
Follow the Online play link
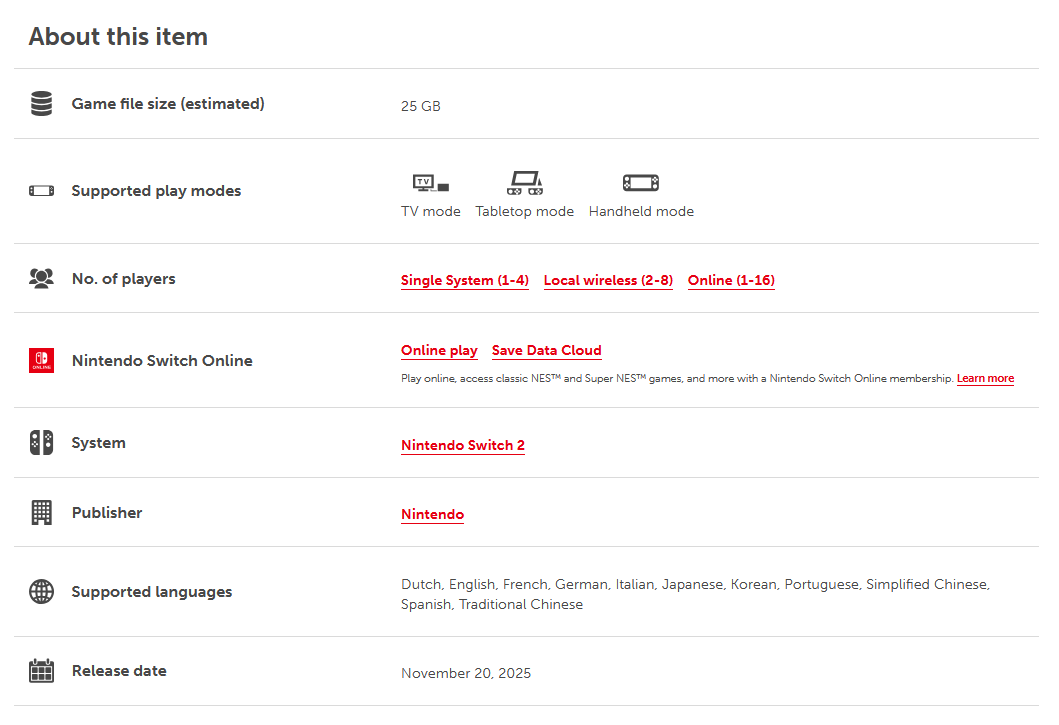439,351
